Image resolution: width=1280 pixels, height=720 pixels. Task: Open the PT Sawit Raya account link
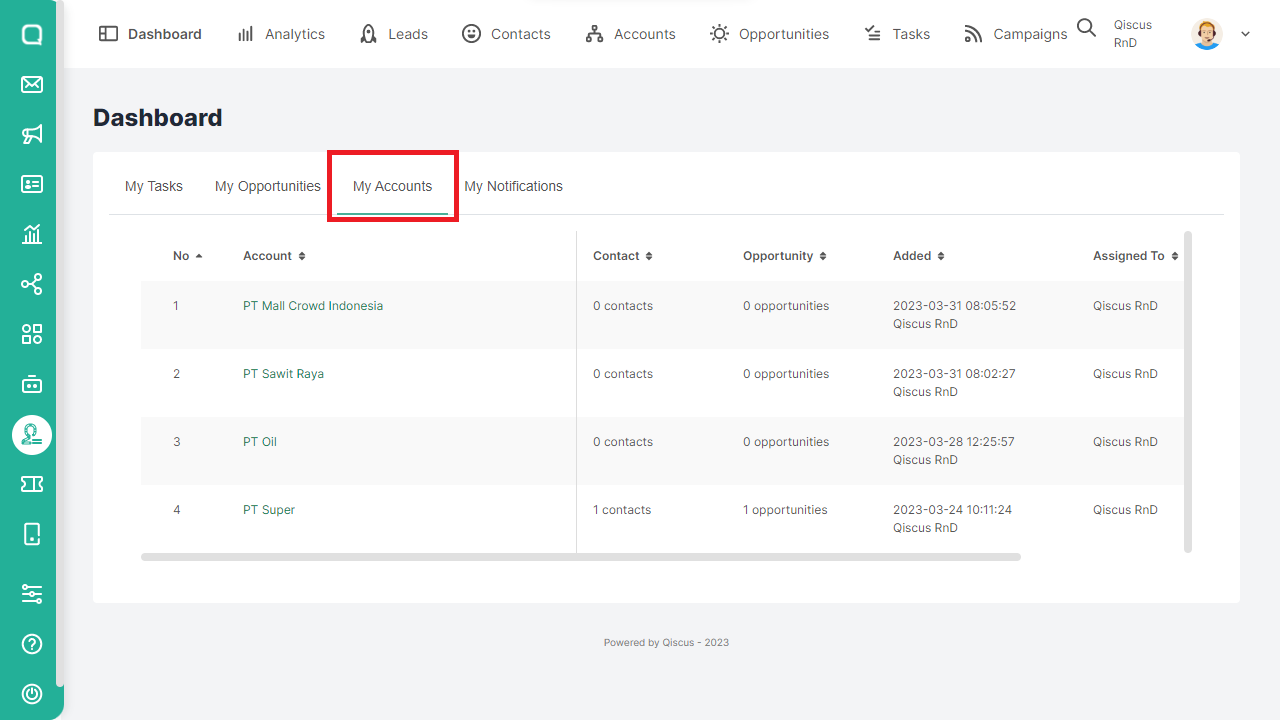point(283,374)
